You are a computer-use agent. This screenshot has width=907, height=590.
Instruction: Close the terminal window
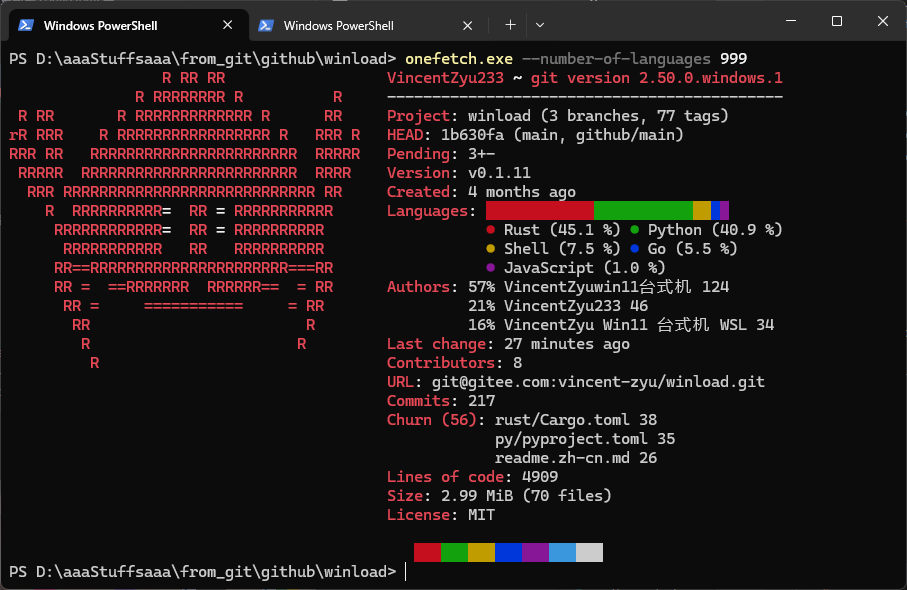pos(882,21)
